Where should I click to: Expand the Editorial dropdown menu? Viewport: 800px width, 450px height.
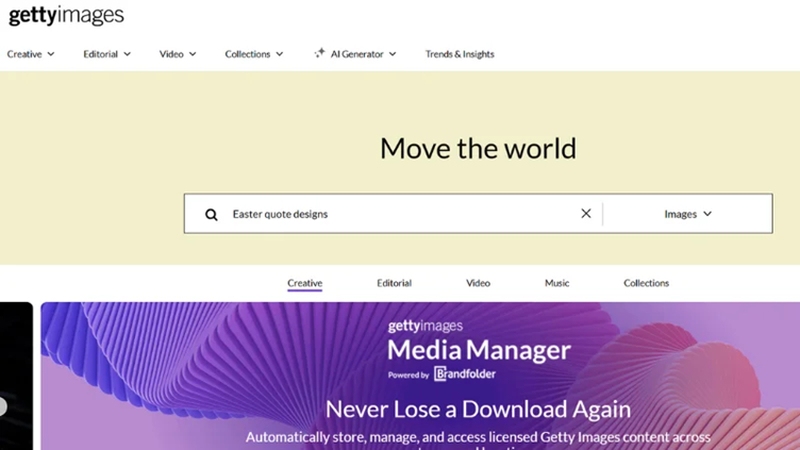tap(107, 54)
